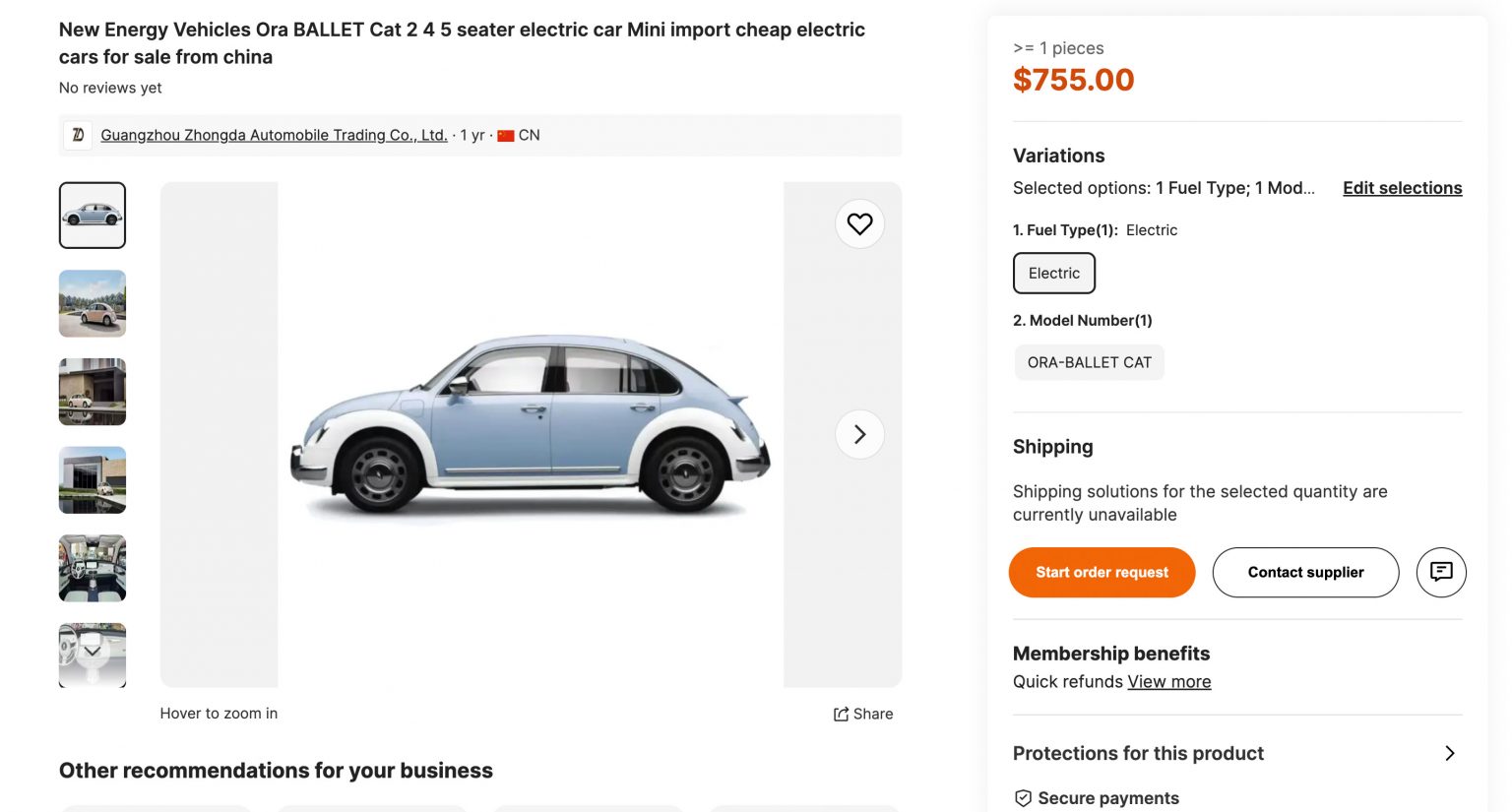The width and height of the screenshot is (1512, 812).
Task: Click the secure payments shield icon
Action: [x=1022, y=797]
